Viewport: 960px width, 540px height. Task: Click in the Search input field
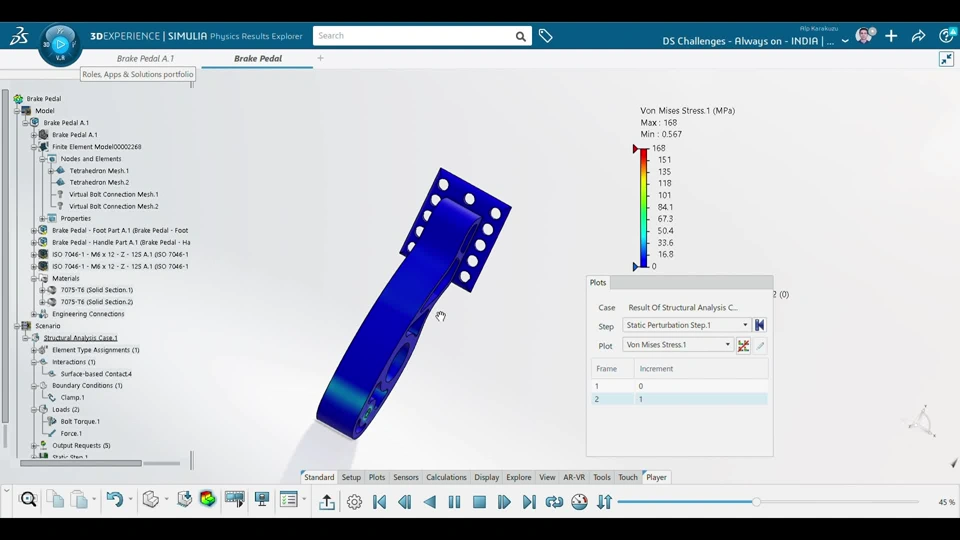[x=414, y=36]
